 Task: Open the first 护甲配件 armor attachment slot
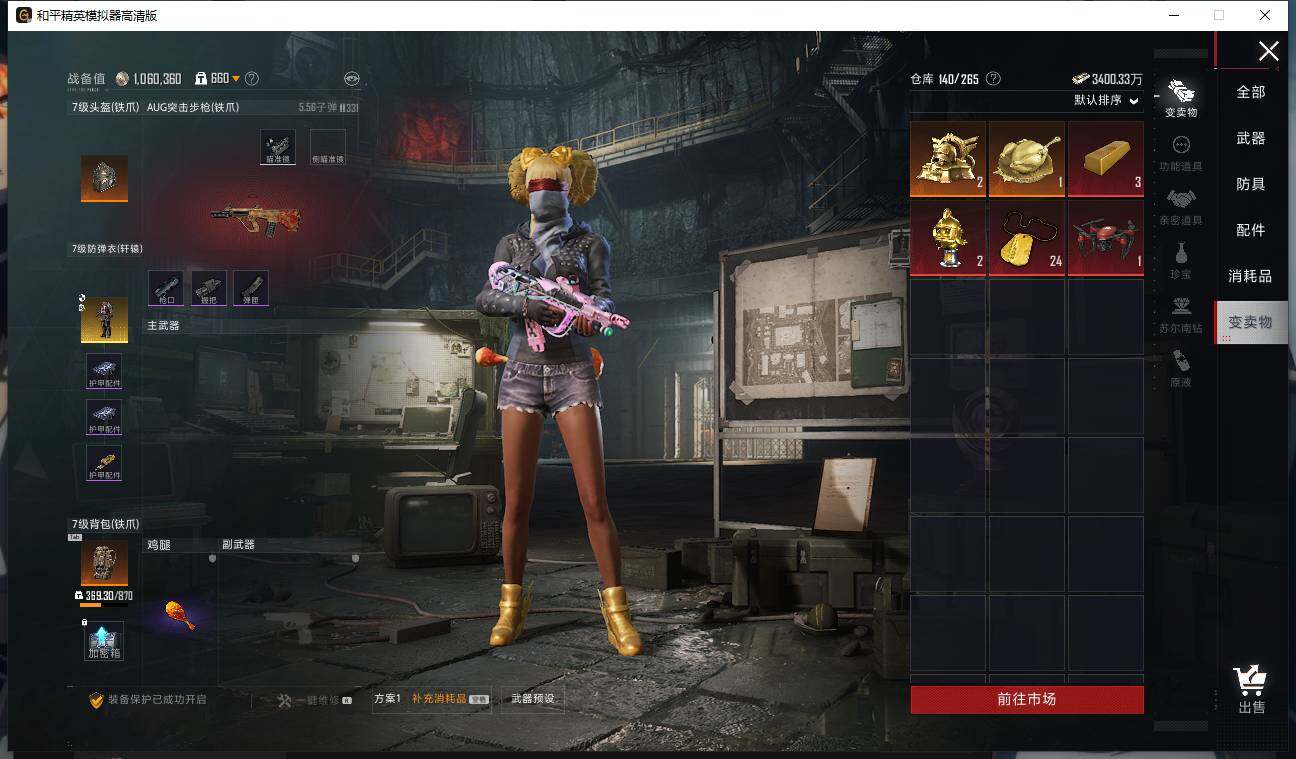coord(104,370)
